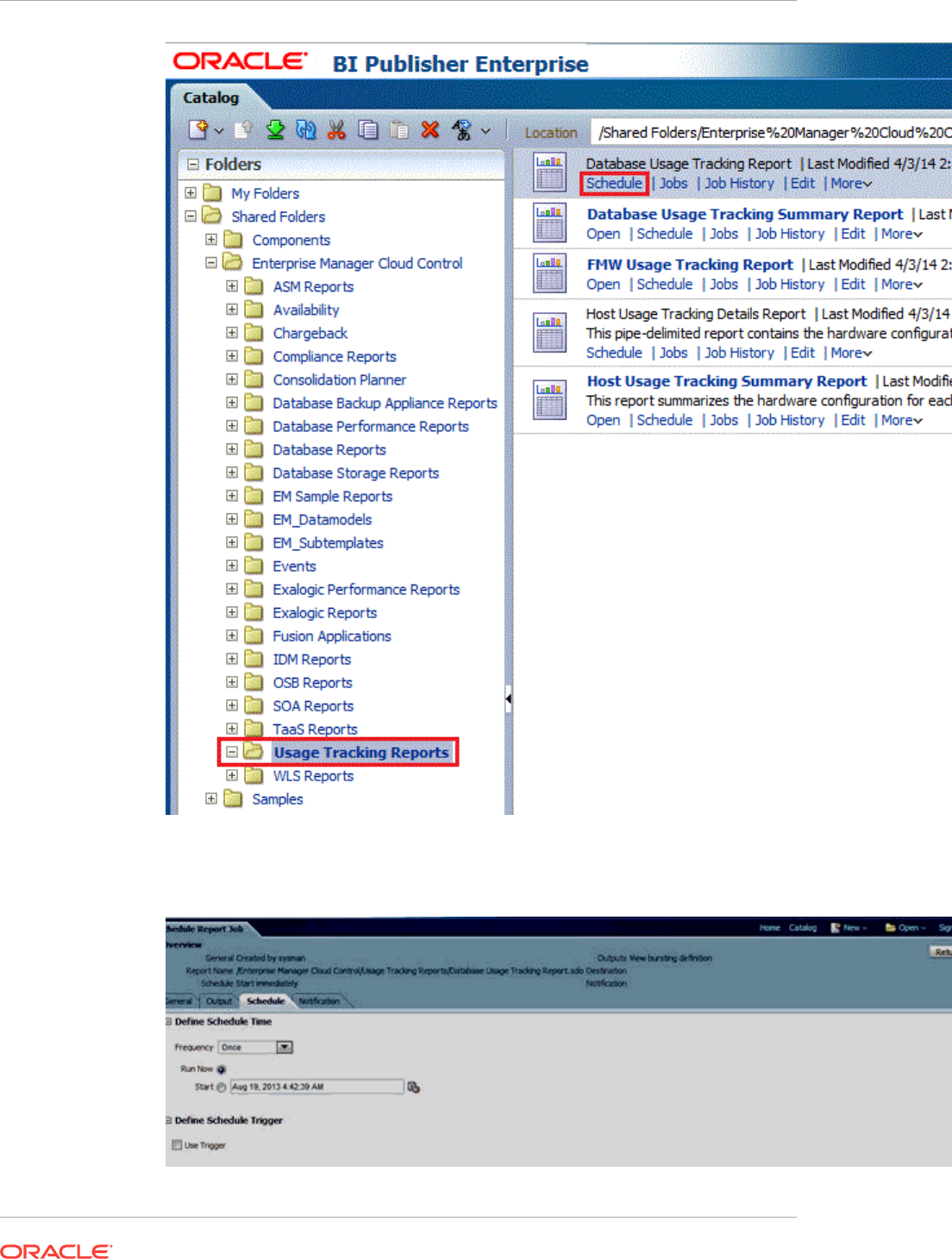Image resolution: width=952 pixels, height=1259 pixels.
Task: Open the IDM Reports folder
Action: point(312,659)
